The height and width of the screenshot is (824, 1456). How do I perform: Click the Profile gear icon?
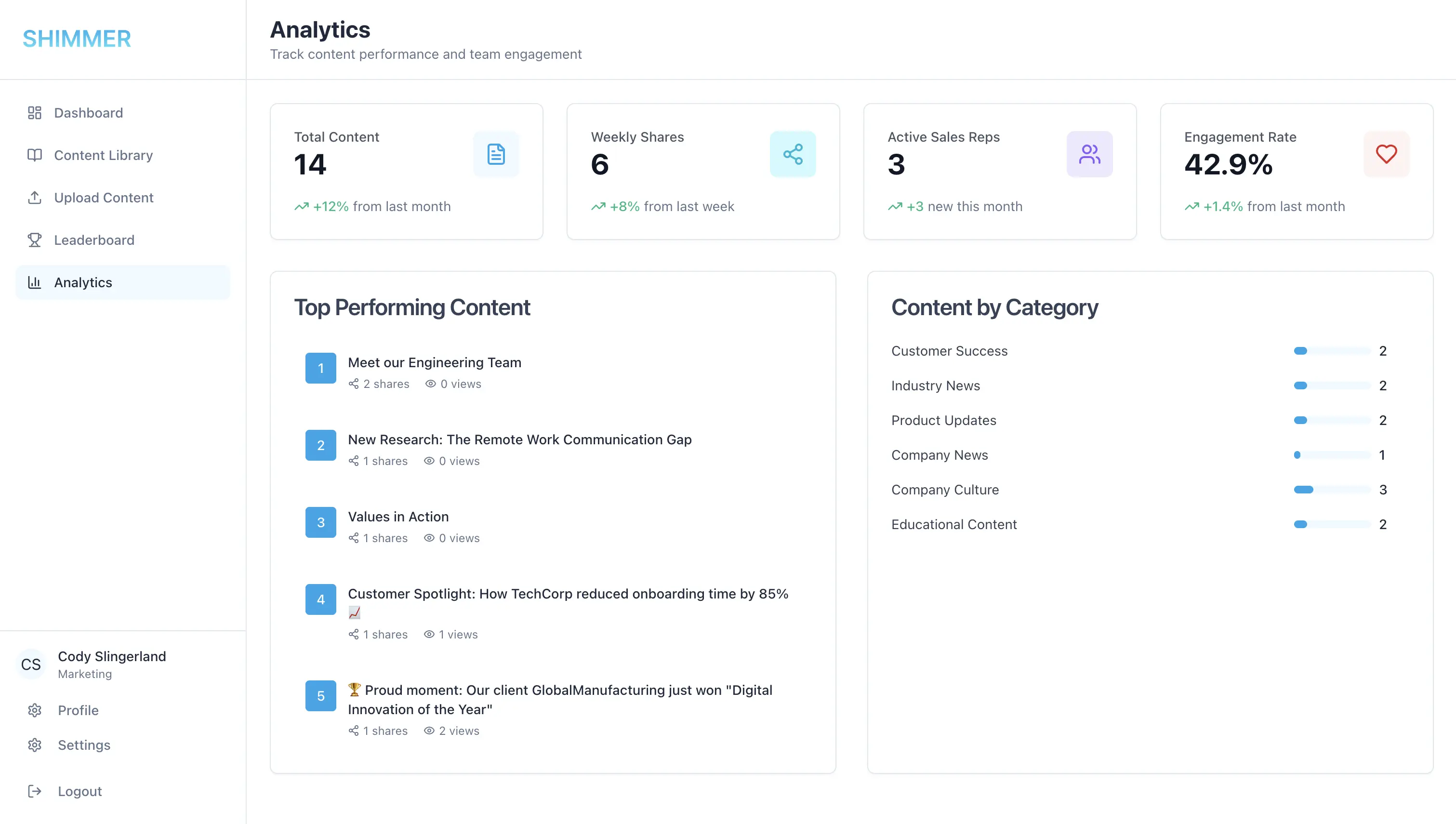pos(35,710)
